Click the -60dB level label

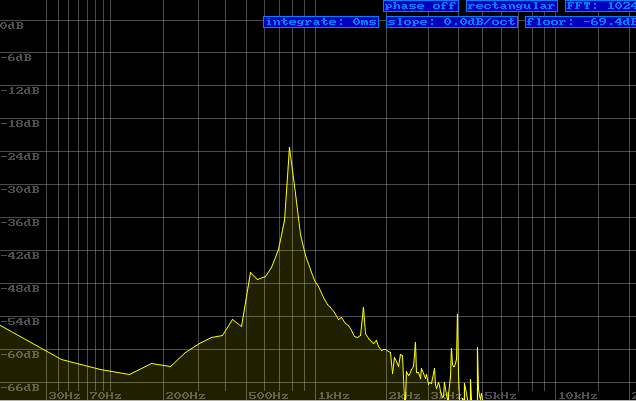click(x=20, y=354)
